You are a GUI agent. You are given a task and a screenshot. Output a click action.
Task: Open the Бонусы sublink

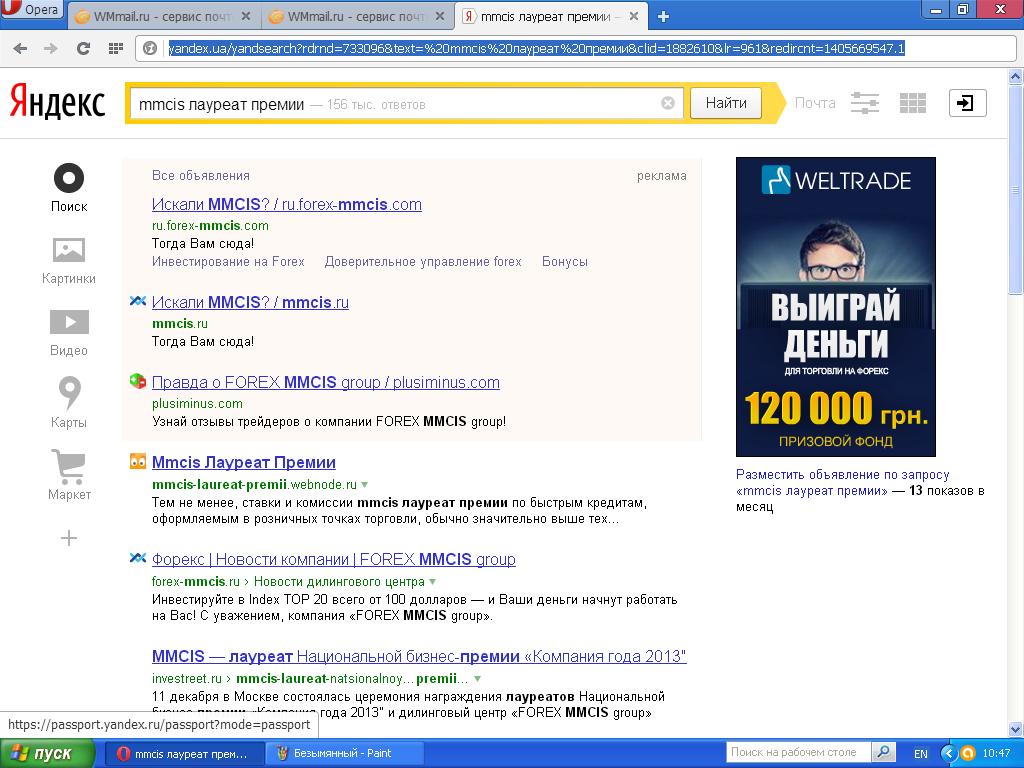[x=564, y=262]
